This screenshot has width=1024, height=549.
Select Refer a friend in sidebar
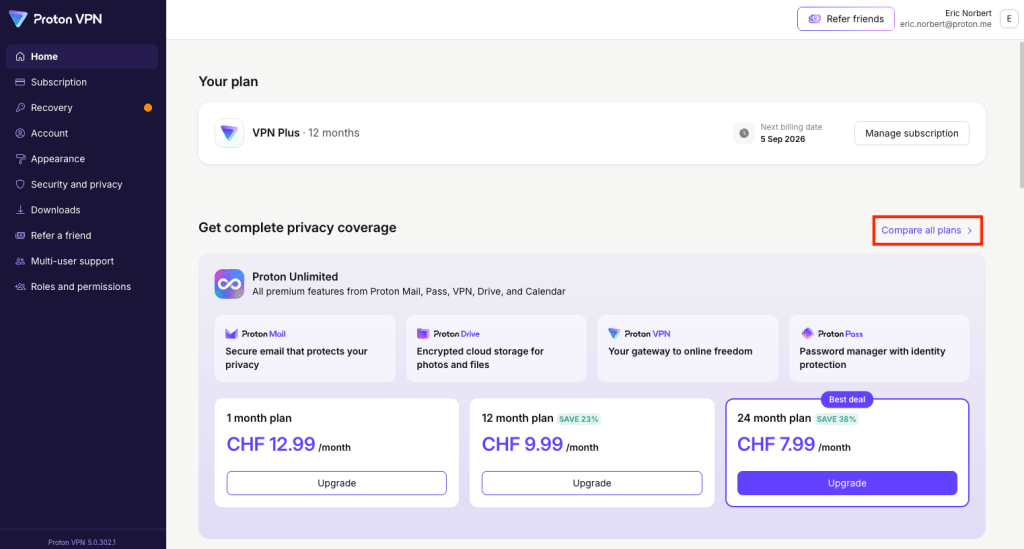(x=82, y=235)
